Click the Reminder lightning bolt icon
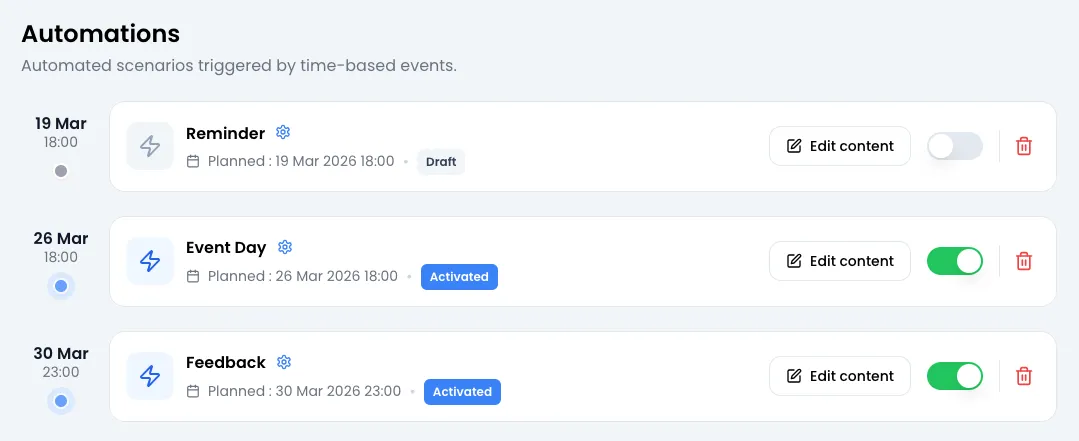The height and width of the screenshot is (441, 1079). pos(150,146)
